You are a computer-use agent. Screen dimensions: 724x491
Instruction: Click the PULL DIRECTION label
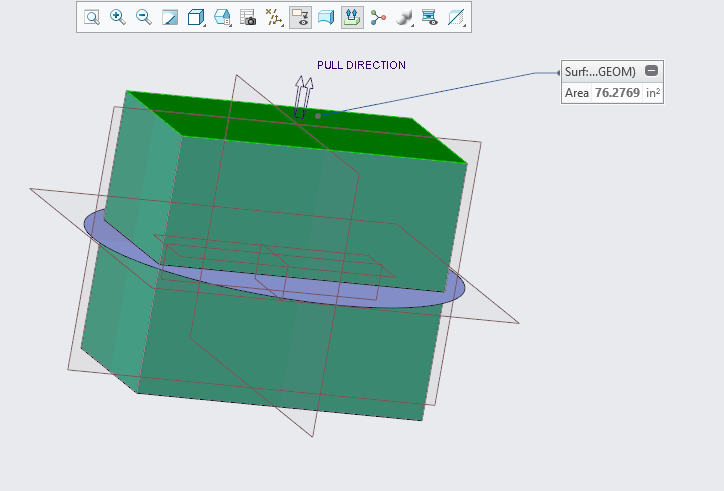coord(362,65)
